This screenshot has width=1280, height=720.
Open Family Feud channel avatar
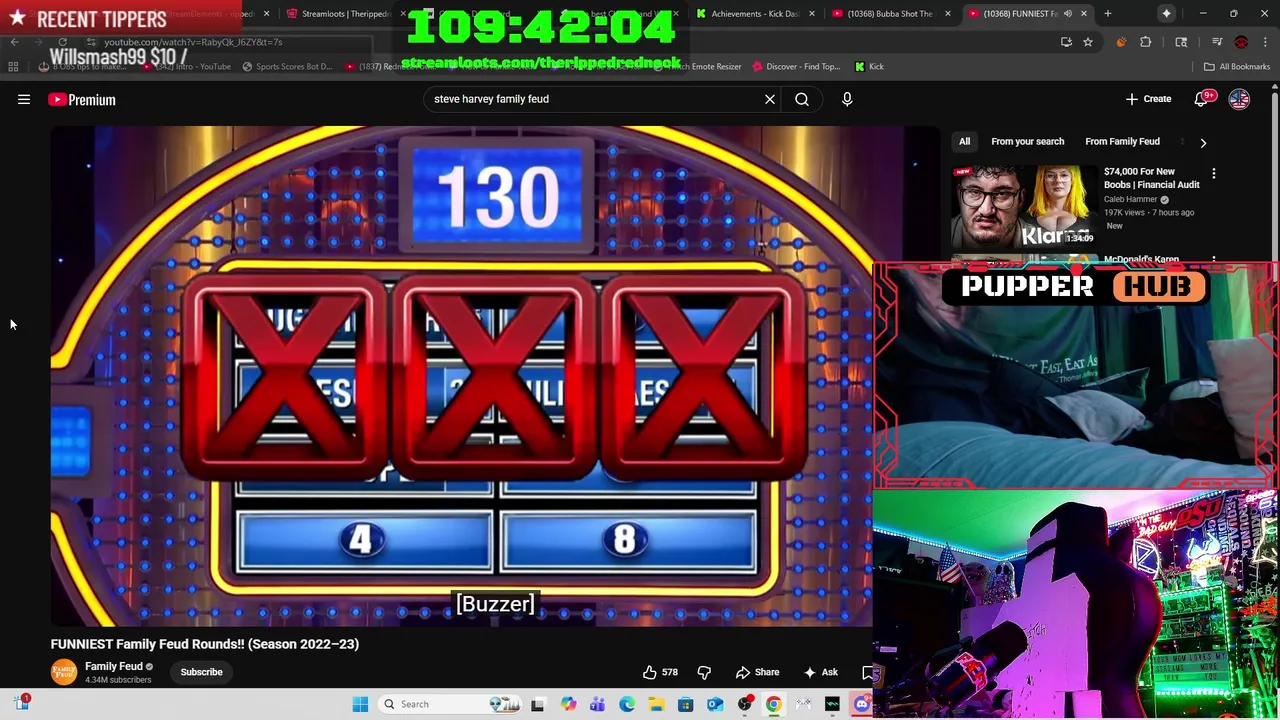pos(63,672)
